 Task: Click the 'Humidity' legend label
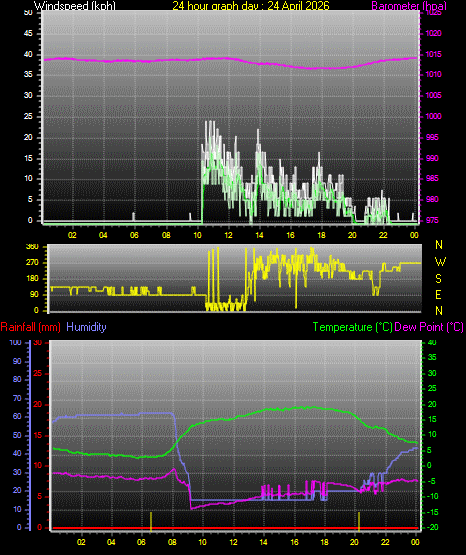click(86, 327)
